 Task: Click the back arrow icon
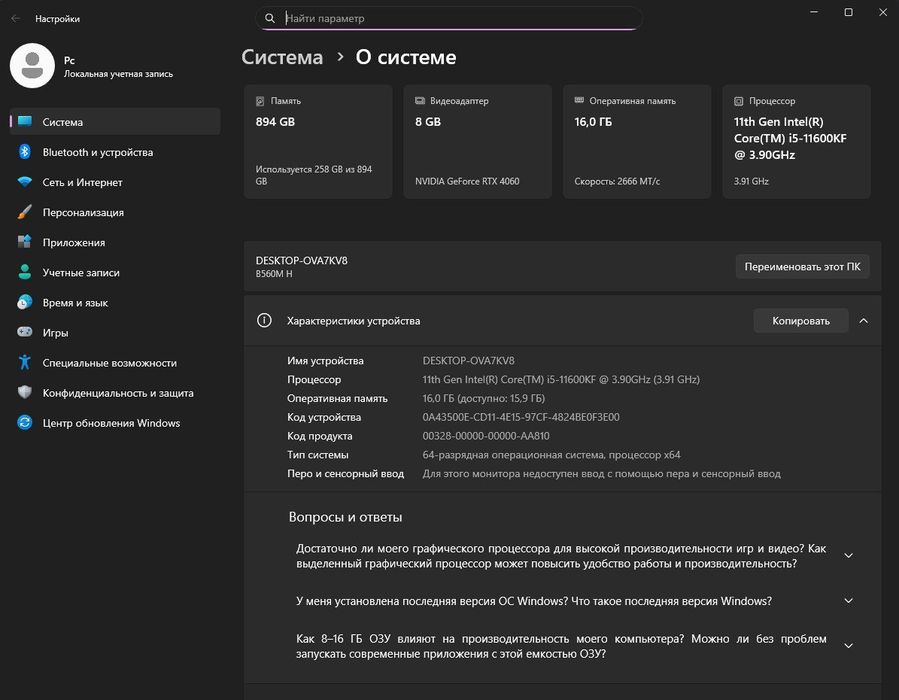click(15, 18)
